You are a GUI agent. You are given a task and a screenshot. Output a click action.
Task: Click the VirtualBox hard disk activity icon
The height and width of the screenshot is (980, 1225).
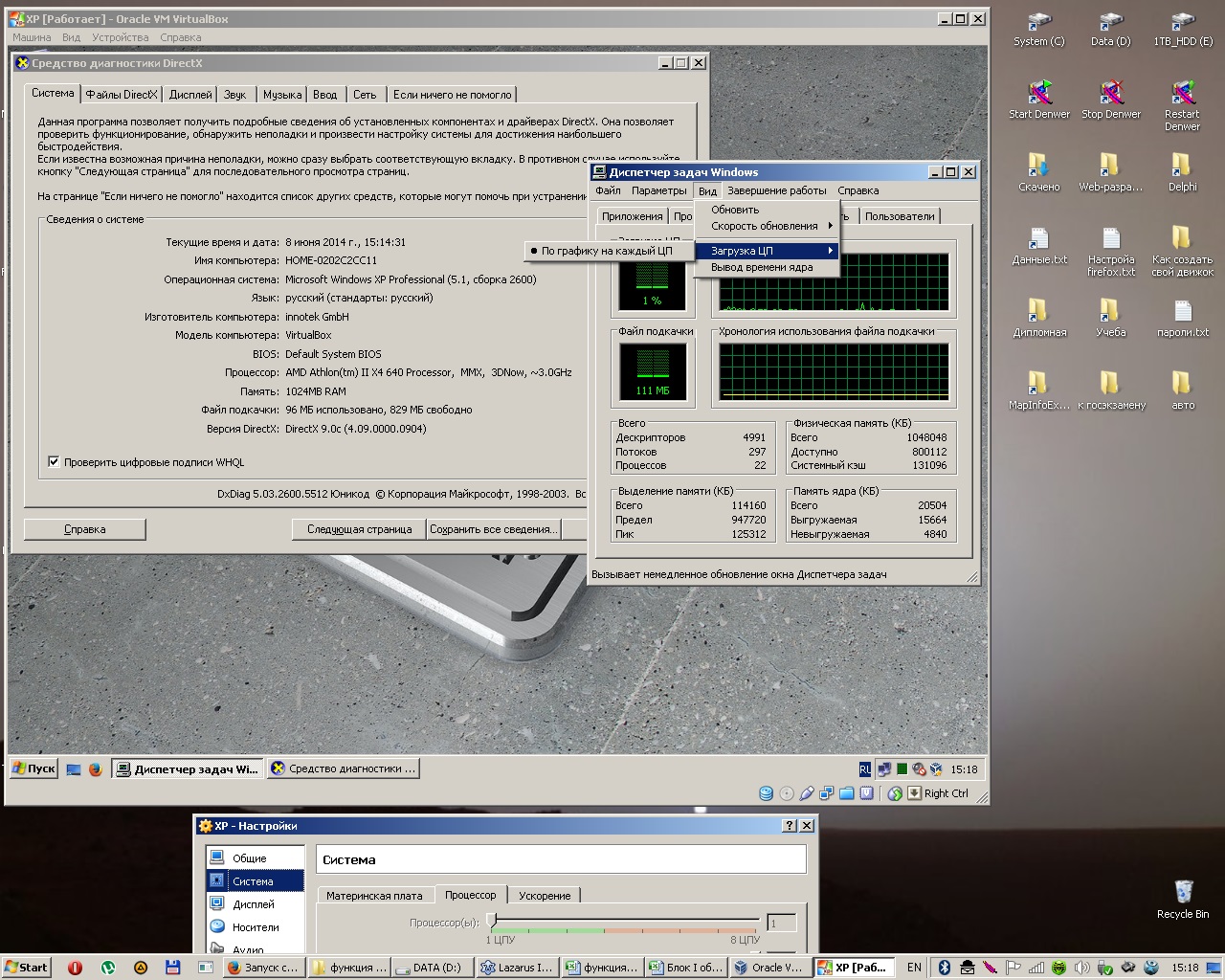click(x=766, y=793)
